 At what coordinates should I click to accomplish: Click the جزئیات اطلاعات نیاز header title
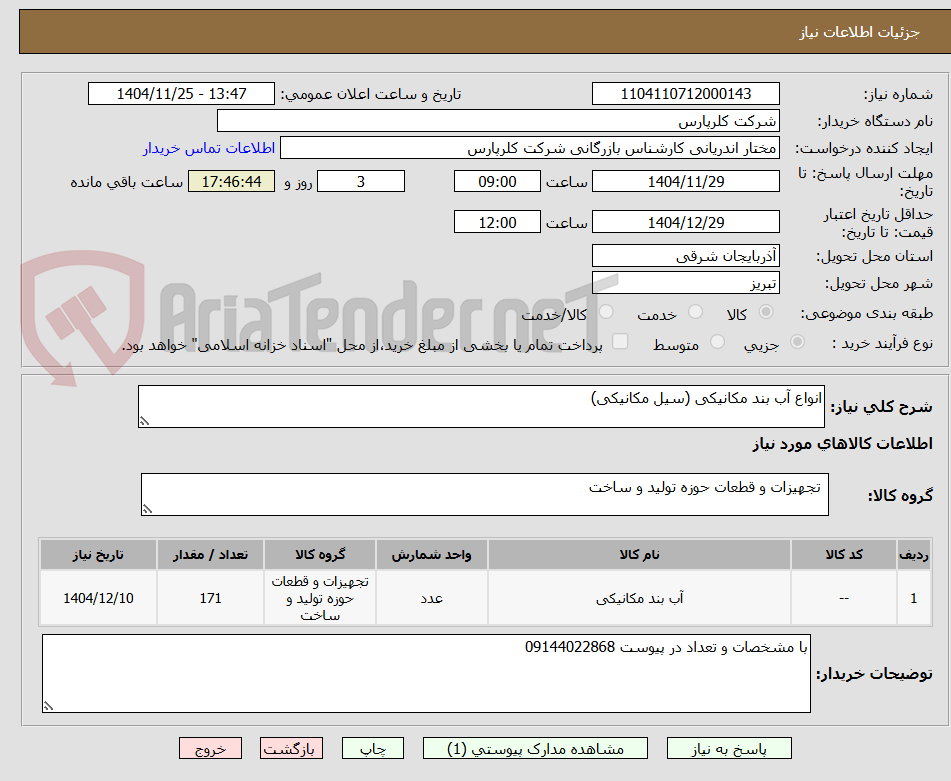[859, 32]
